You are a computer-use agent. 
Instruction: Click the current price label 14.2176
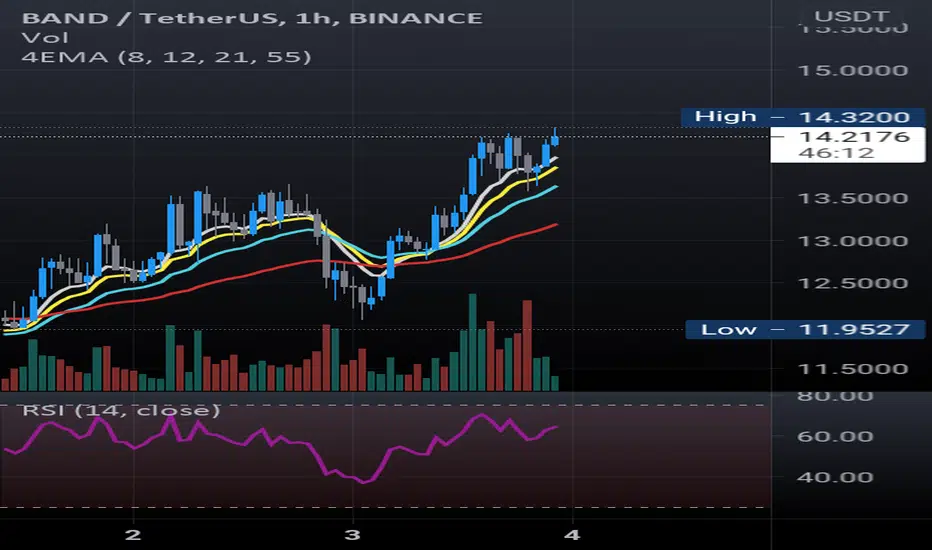[x=854, y=137]
